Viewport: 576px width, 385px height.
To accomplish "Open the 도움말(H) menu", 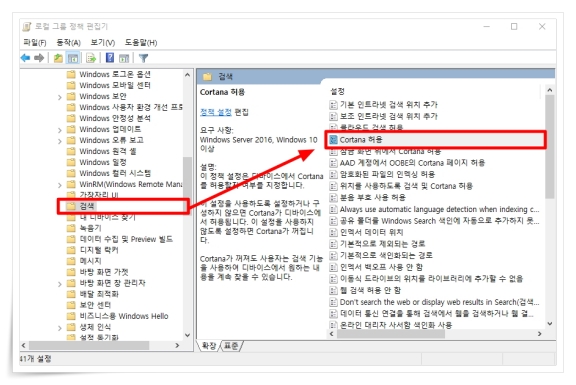I will tap(141, 43).
